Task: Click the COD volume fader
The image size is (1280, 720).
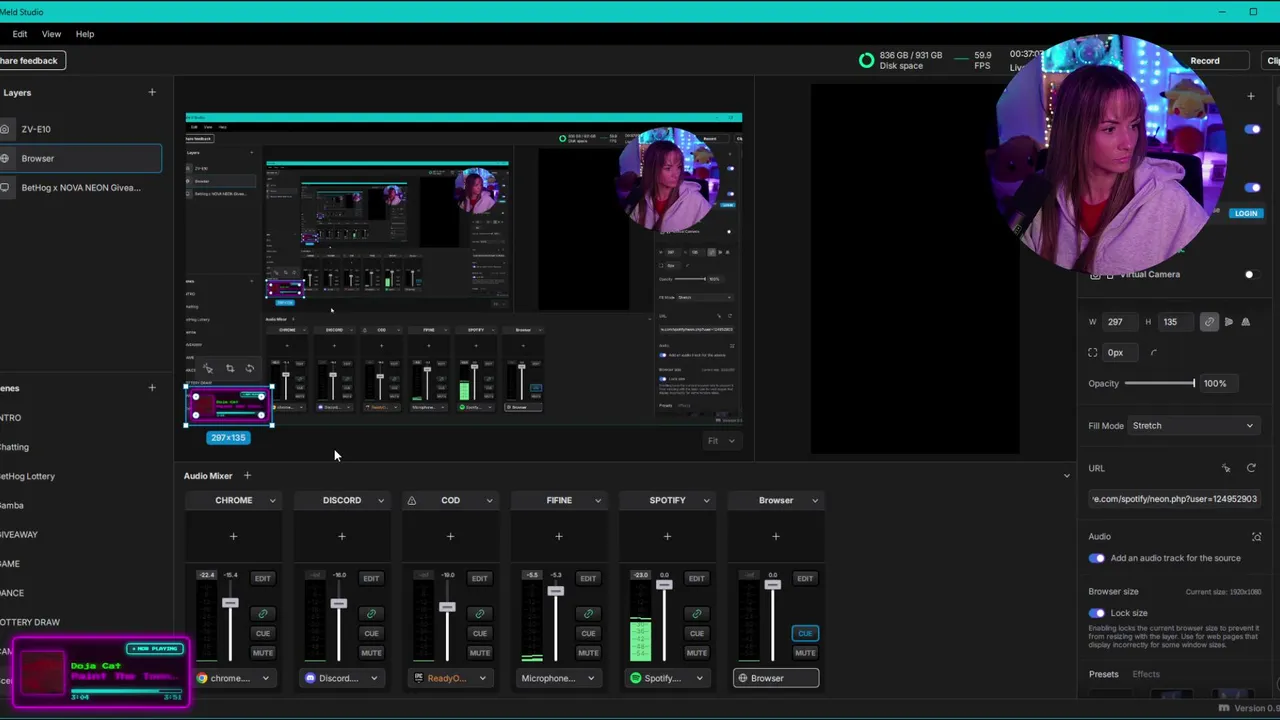Action: point(447,607)
